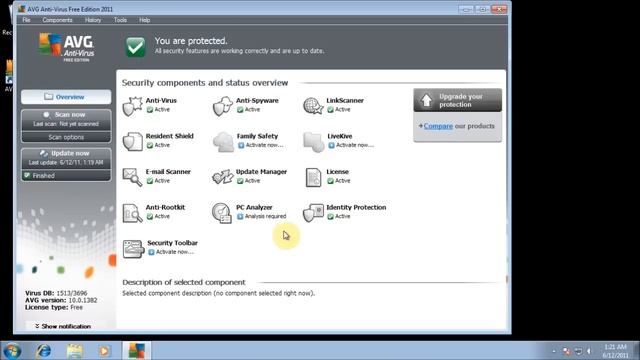
Task: Click the Finished update status row
Action: pos(66,176)
